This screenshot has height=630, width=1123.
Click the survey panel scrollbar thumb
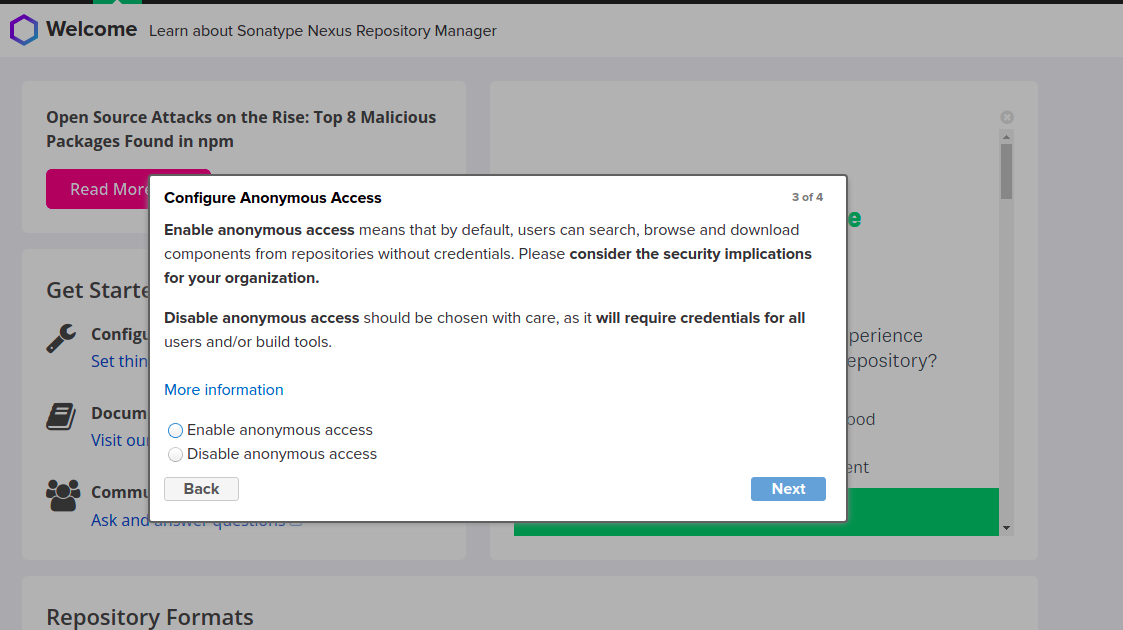click(x=1006, y=172)
